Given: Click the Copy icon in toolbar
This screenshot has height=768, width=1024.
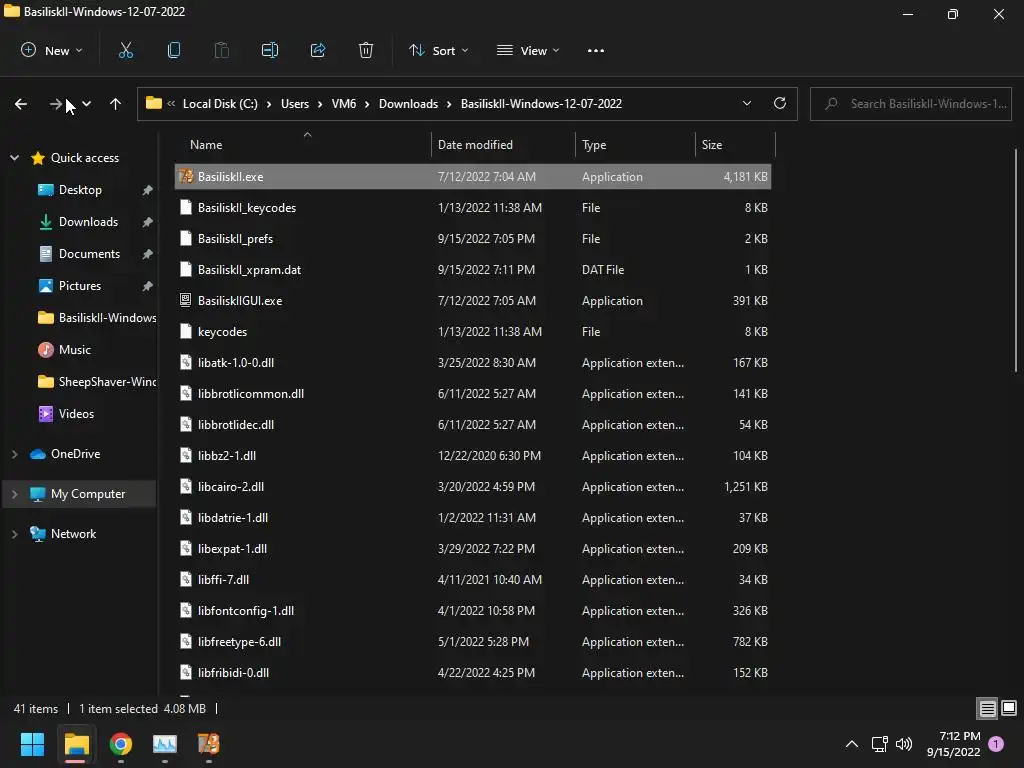Looking at the screenshot, I should tap(174, 50).
